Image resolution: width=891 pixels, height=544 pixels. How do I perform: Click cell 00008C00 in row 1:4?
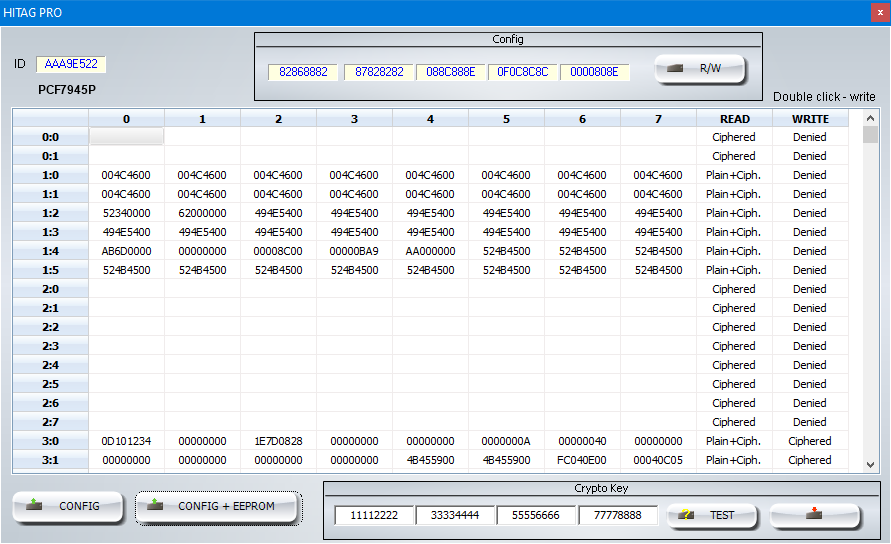pos(278,251)
